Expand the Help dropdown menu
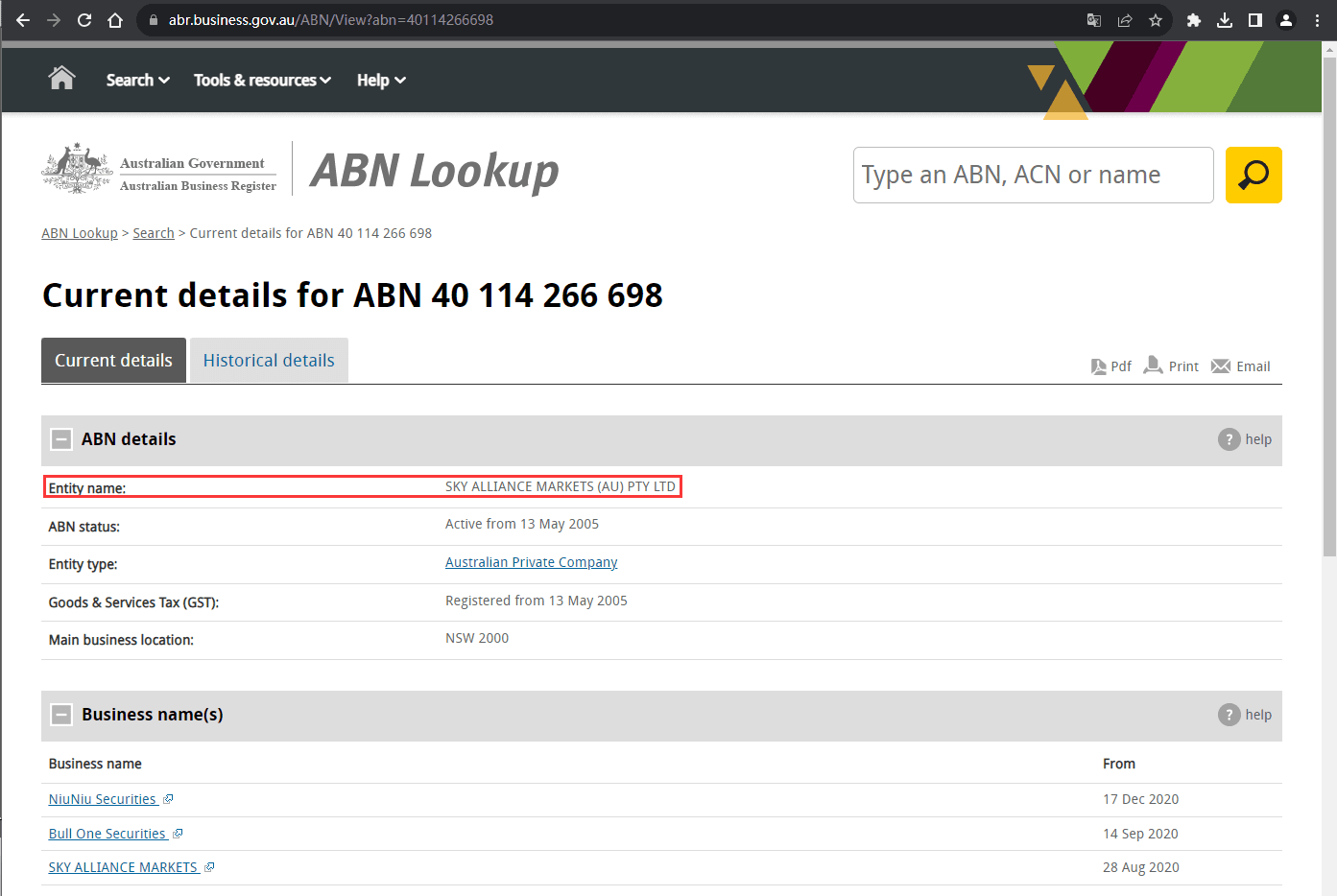This screenshot has width=1337, height=896. [x=381, y=80]
